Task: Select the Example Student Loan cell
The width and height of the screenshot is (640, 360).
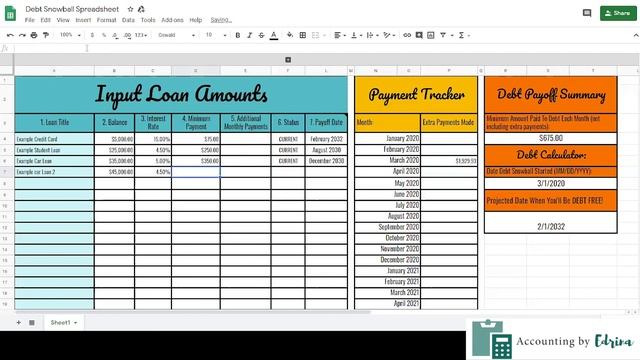Action: (54, 150)
